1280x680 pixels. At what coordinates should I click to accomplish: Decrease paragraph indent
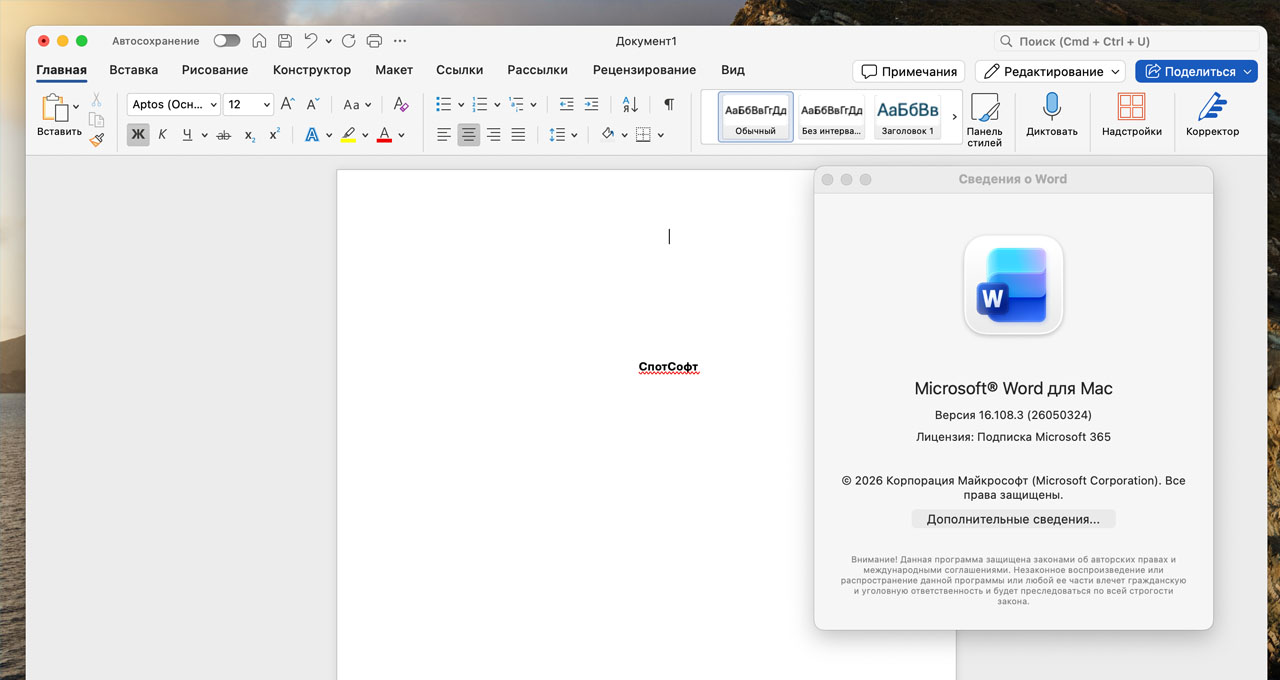point(567,104)
